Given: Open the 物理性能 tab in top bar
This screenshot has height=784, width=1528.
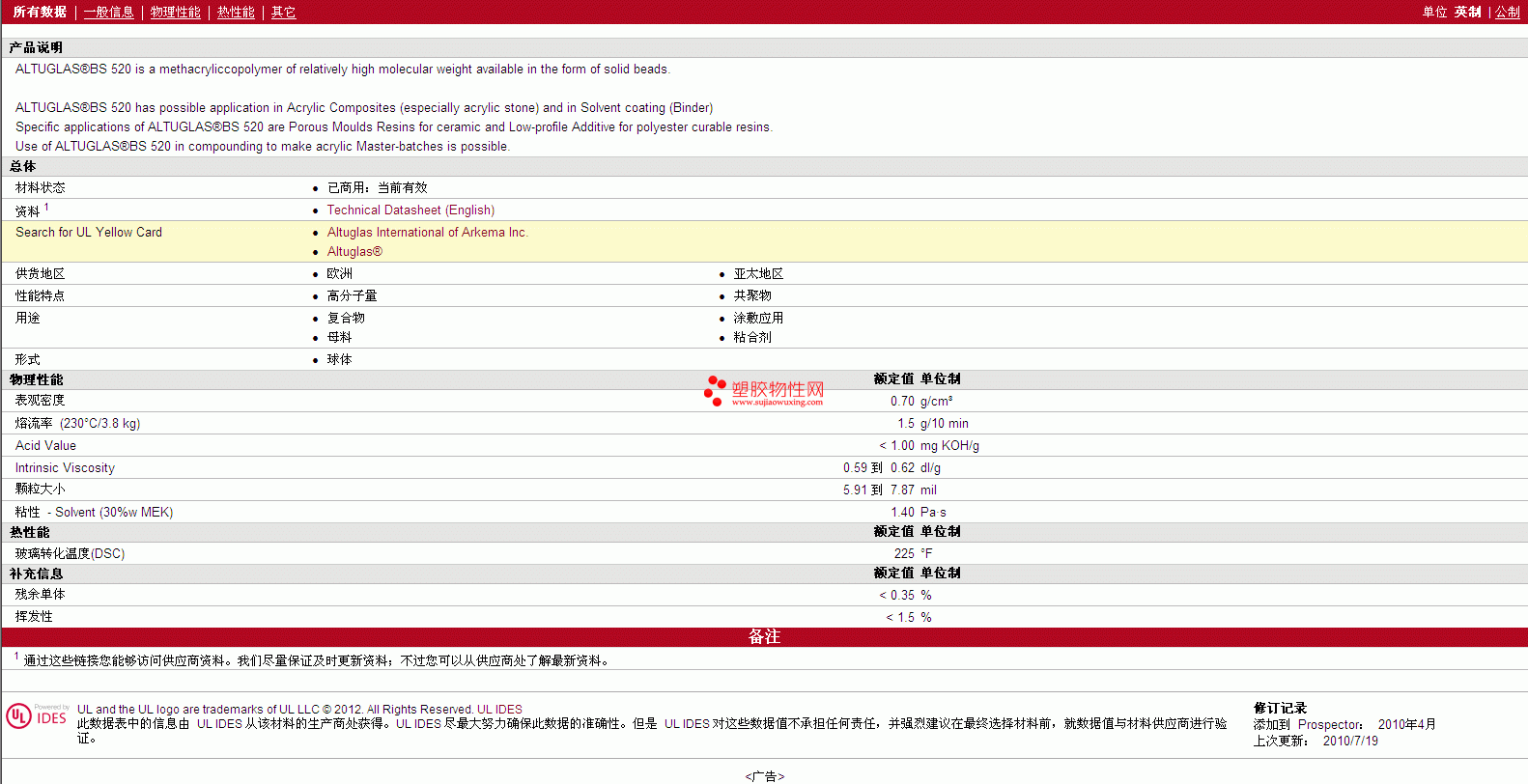Looking at the screenshot, I should pos(175,12).
